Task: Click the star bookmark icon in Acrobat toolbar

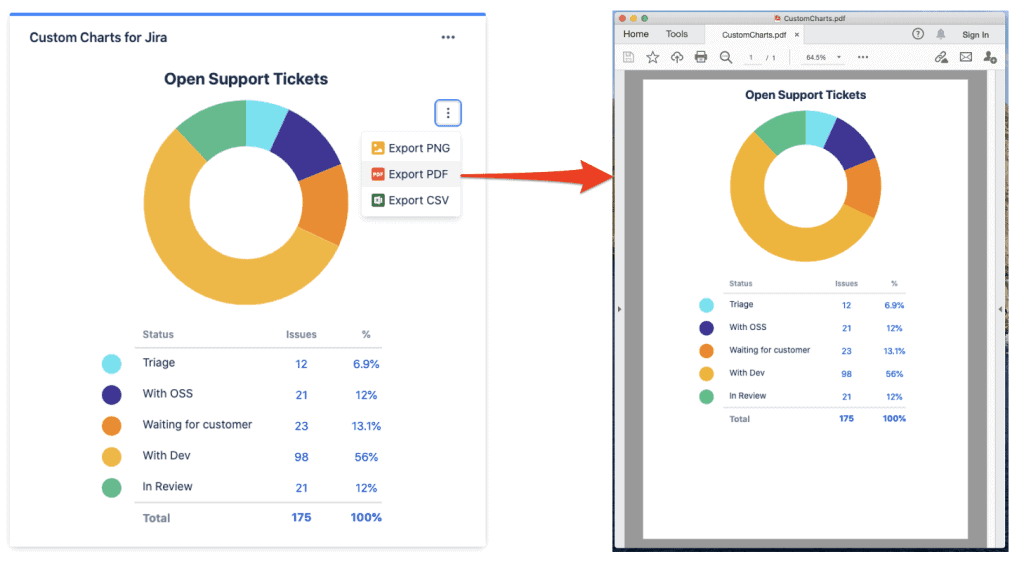Action: [653, 57]
